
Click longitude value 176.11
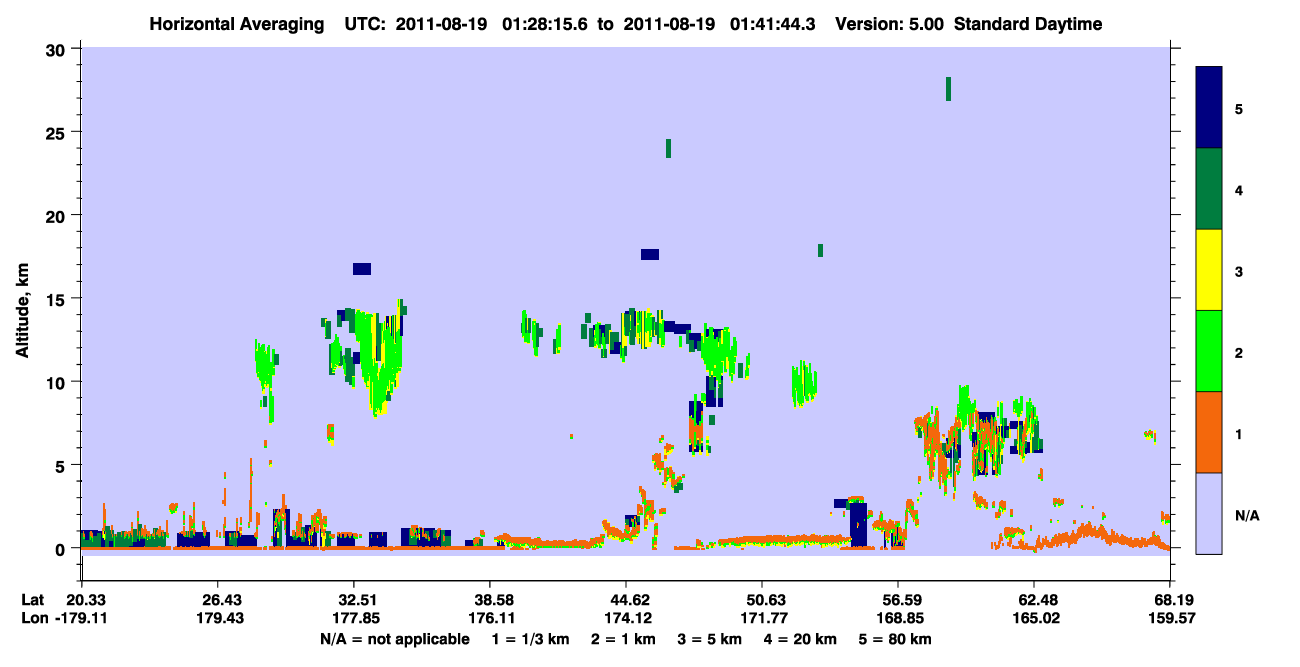pos(489,618)
